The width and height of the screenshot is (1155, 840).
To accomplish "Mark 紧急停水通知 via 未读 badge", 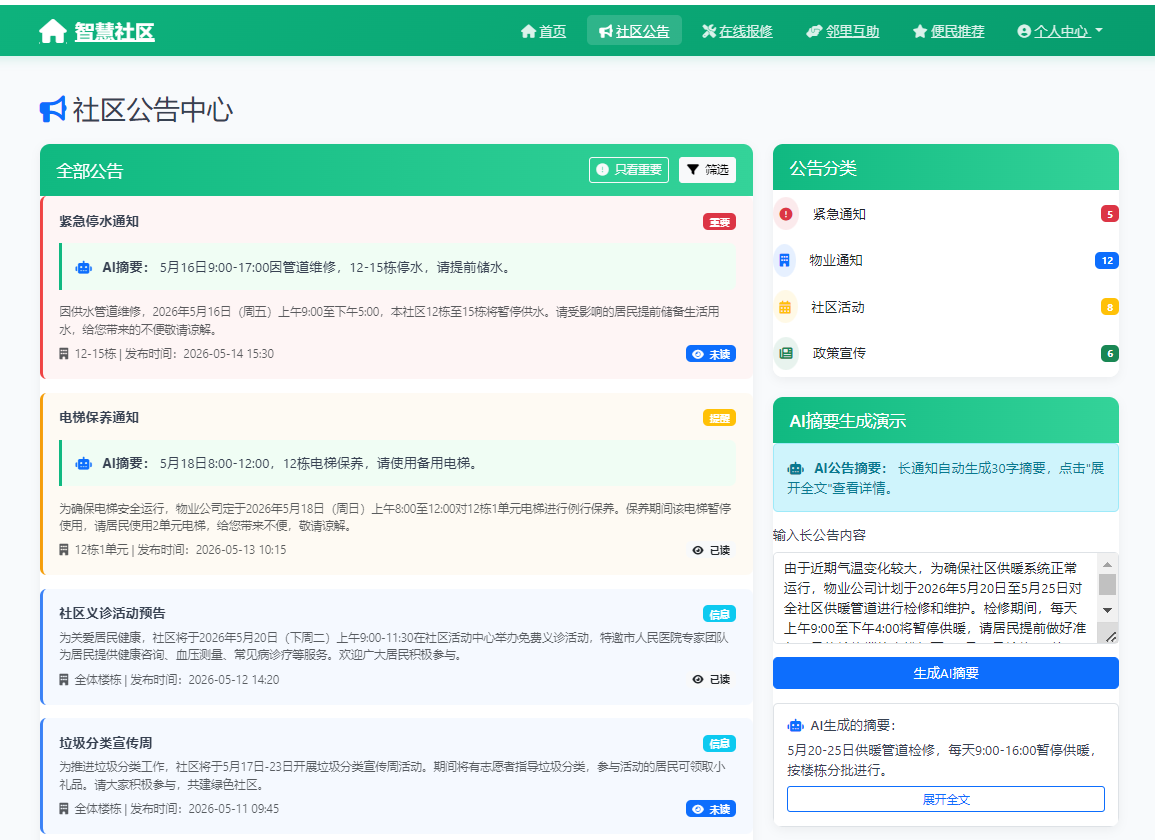I will point(711,354).
